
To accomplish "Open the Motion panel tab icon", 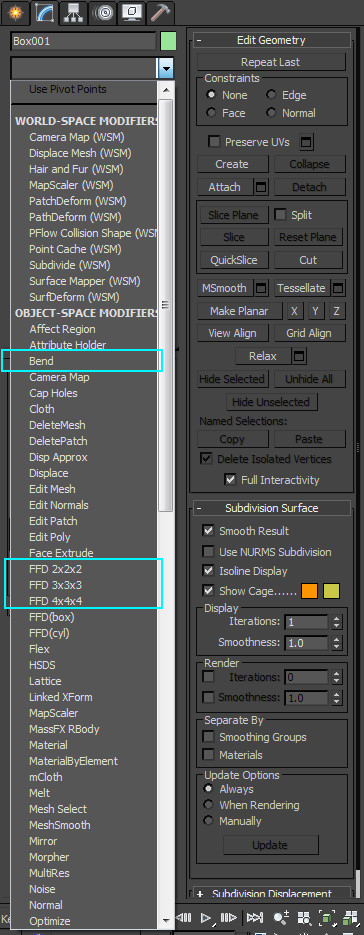I will pos(103,12).
